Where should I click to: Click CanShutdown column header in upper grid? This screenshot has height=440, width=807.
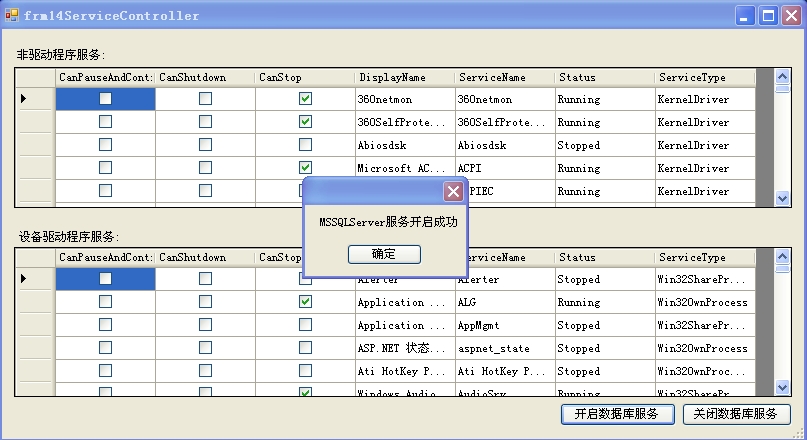tap(205, 78)
